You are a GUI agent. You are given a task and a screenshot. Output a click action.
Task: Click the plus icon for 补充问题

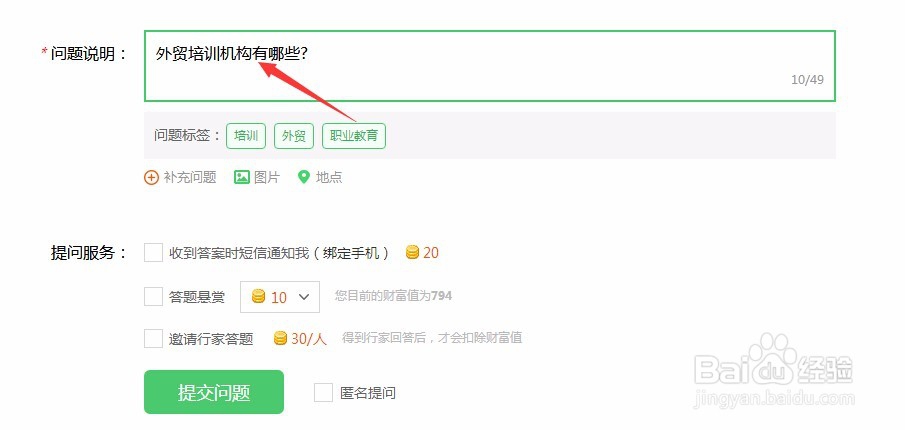[151, 177]
